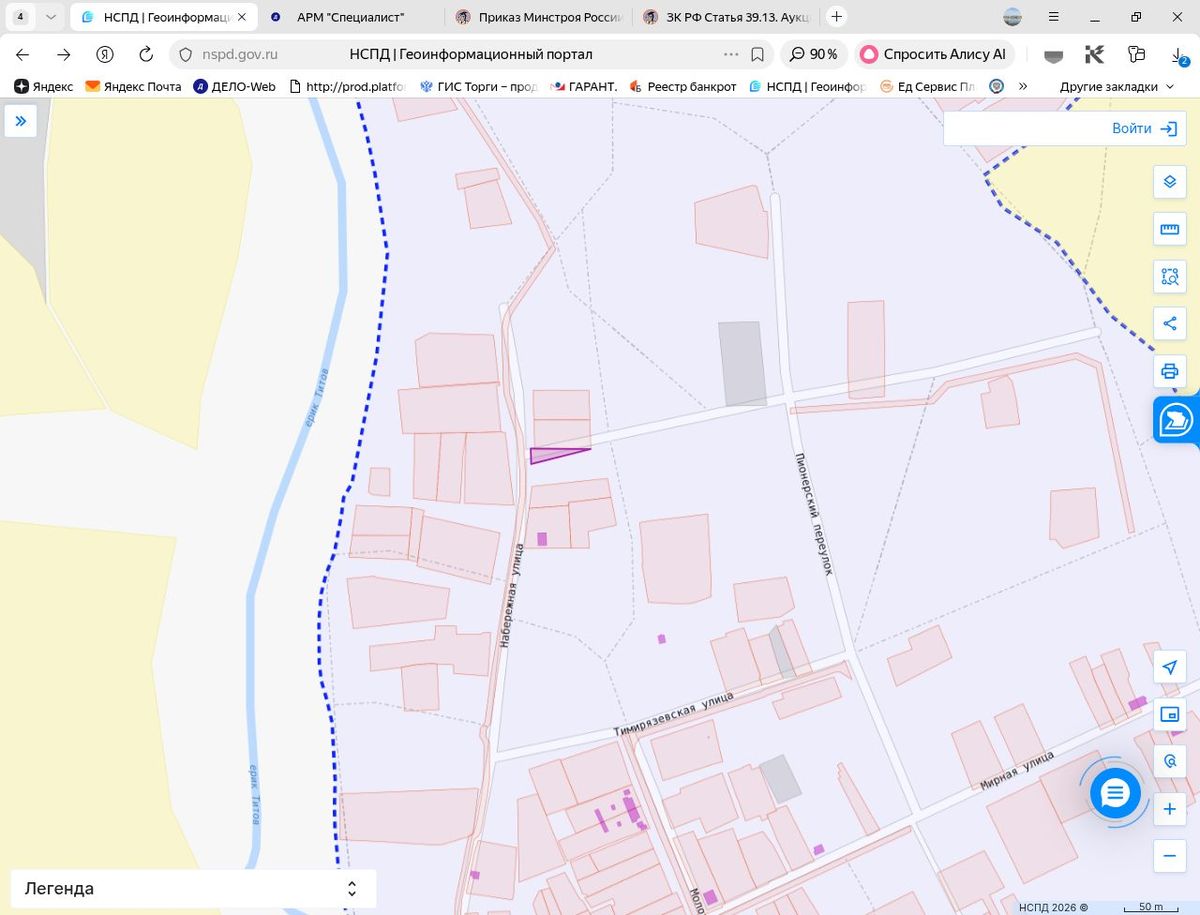This screenshot has width=1200, height=915.
Task: Select the purple highlighted triangular parcel
Action: 550,456
